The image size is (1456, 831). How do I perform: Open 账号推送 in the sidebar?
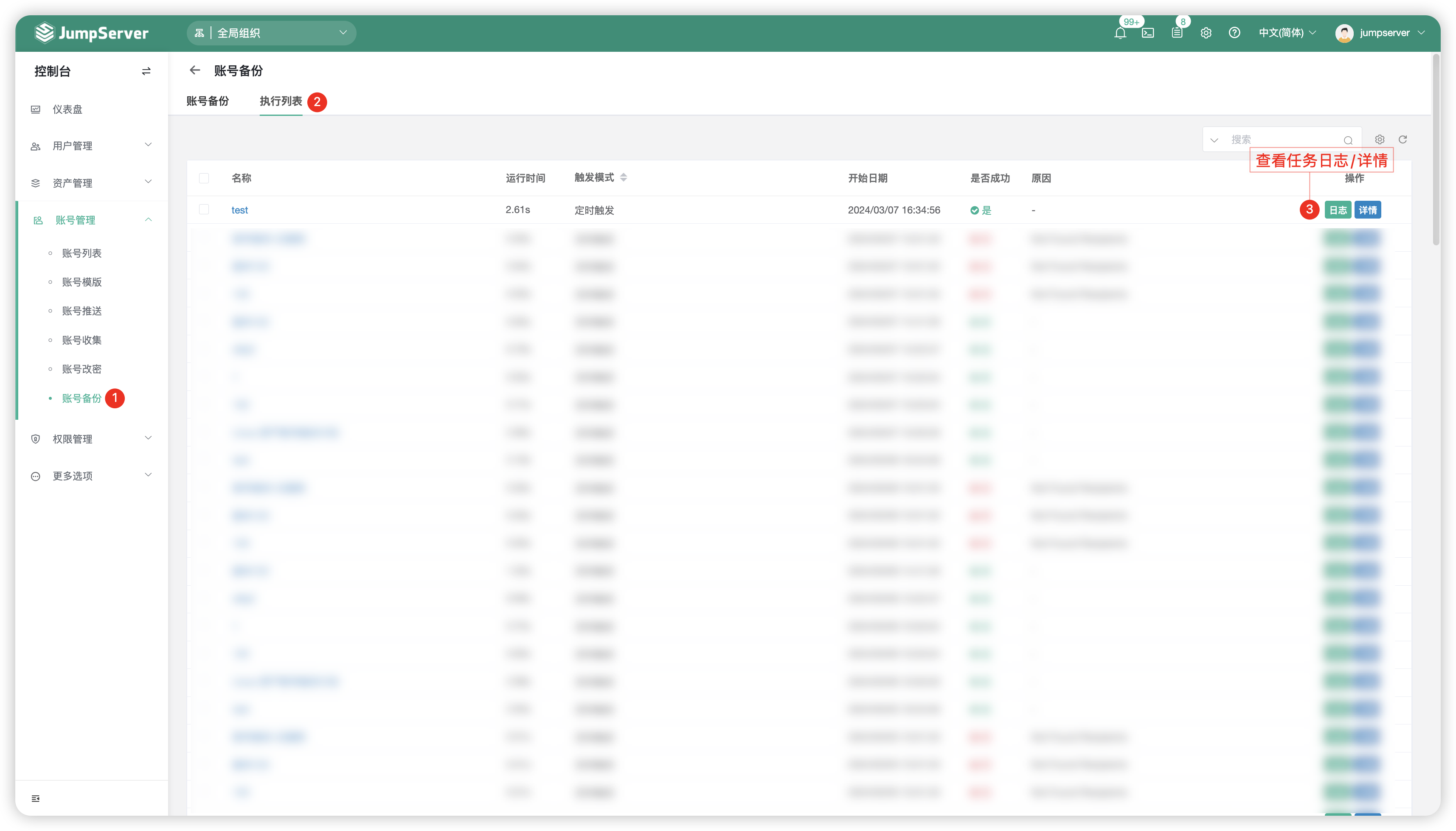[x=82, y=311]
